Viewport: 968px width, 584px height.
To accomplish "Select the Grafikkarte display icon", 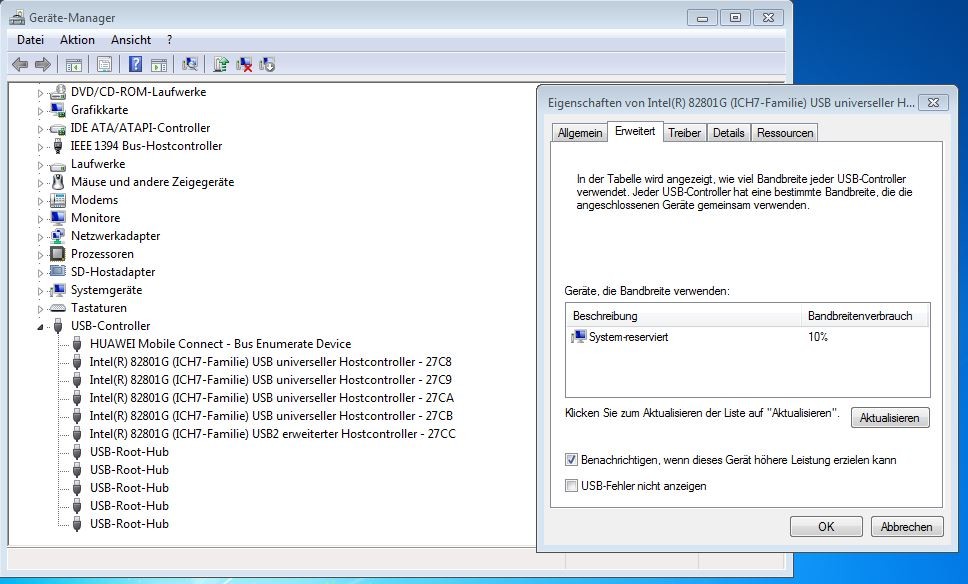I will coord(58,110).
